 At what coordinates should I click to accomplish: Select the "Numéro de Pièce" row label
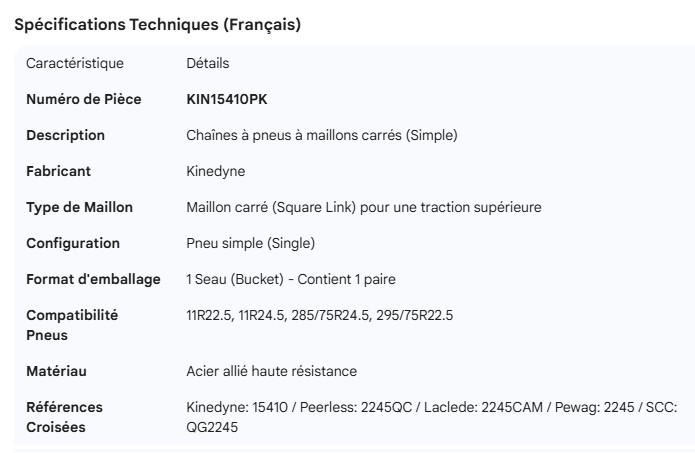pyautogui.click(x=84, y=99)
